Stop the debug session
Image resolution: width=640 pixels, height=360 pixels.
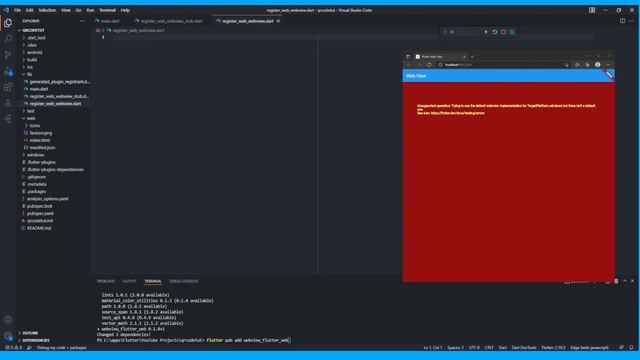[x=504, y=32]
